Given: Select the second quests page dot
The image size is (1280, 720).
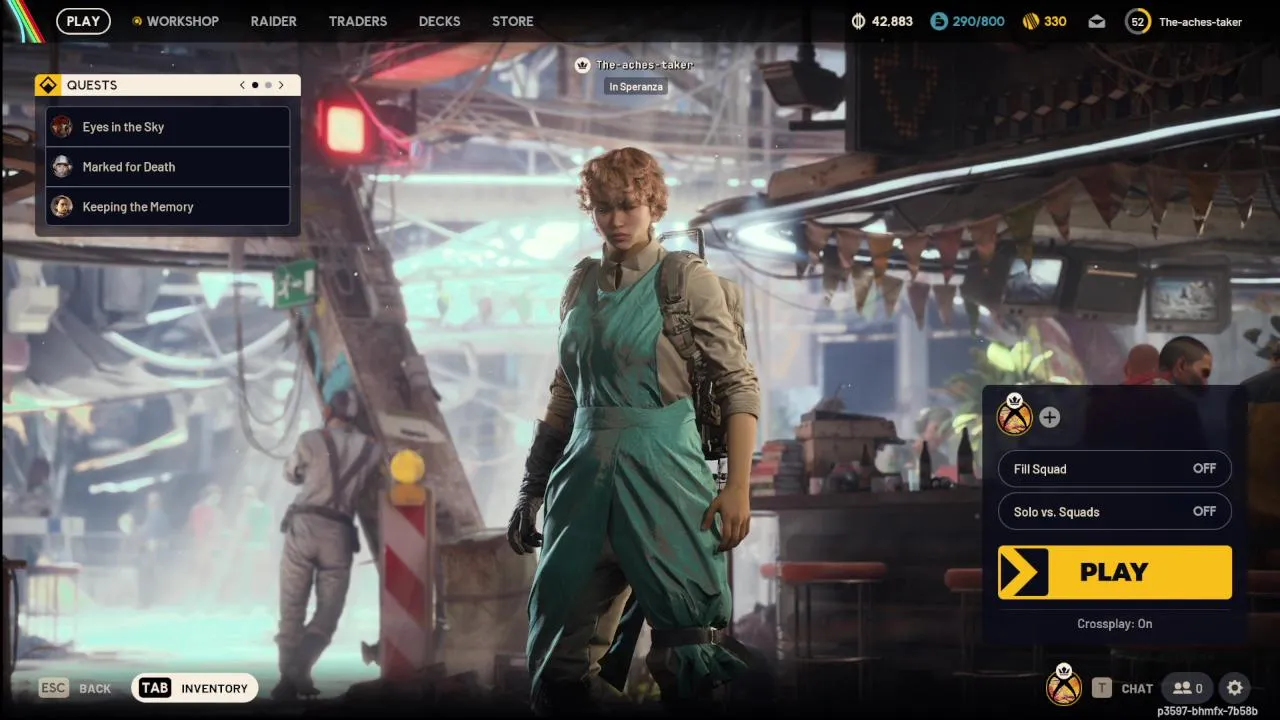Looking at the screenshot, I should (268, 85).
